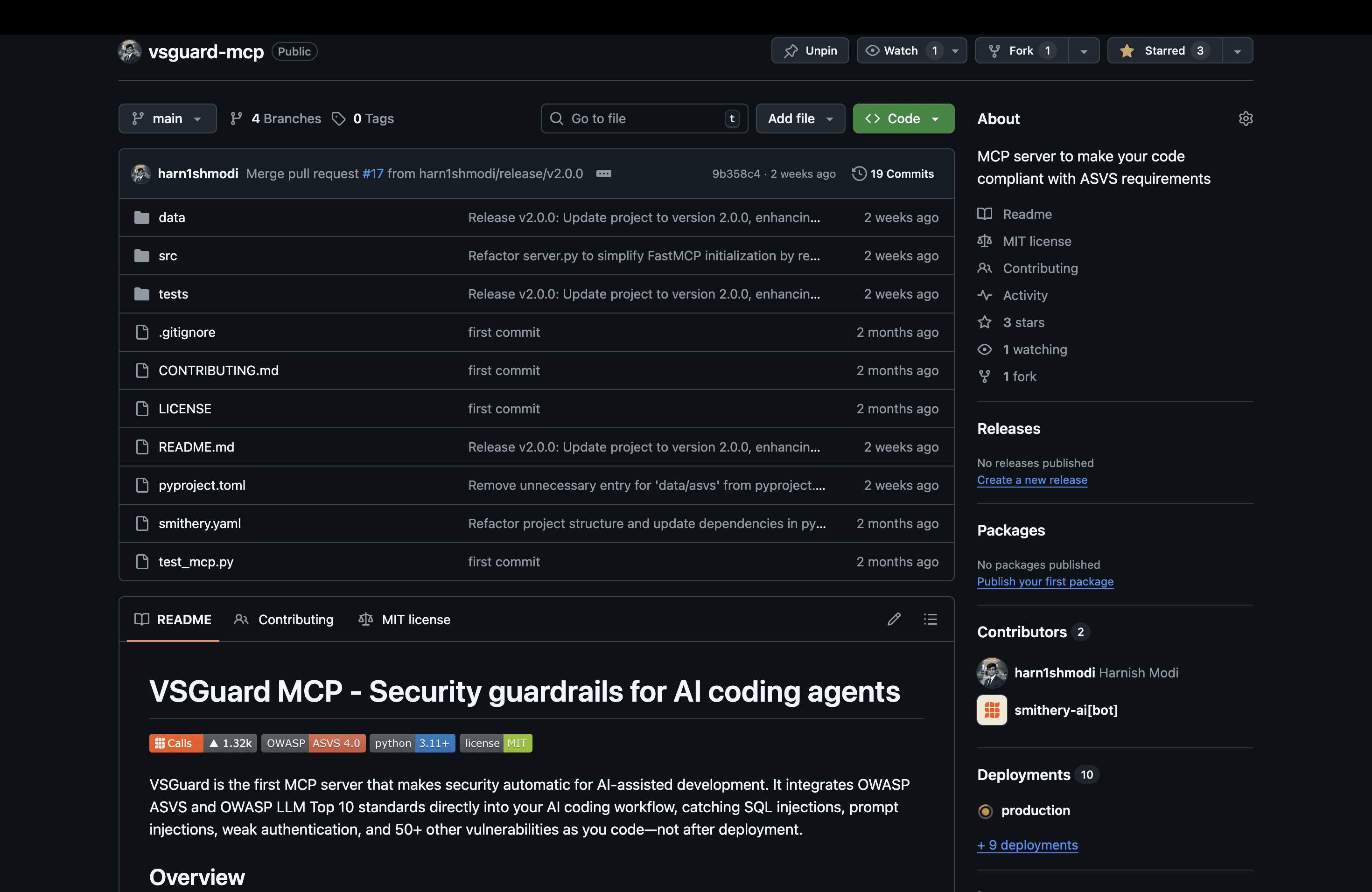
Task: Open README outline list icon
Action: tap(930, 620)
